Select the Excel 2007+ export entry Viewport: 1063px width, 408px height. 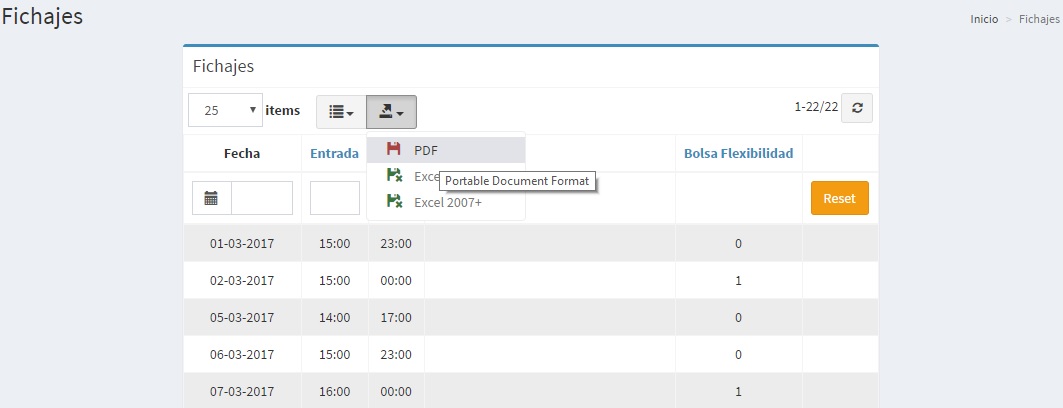447,202
